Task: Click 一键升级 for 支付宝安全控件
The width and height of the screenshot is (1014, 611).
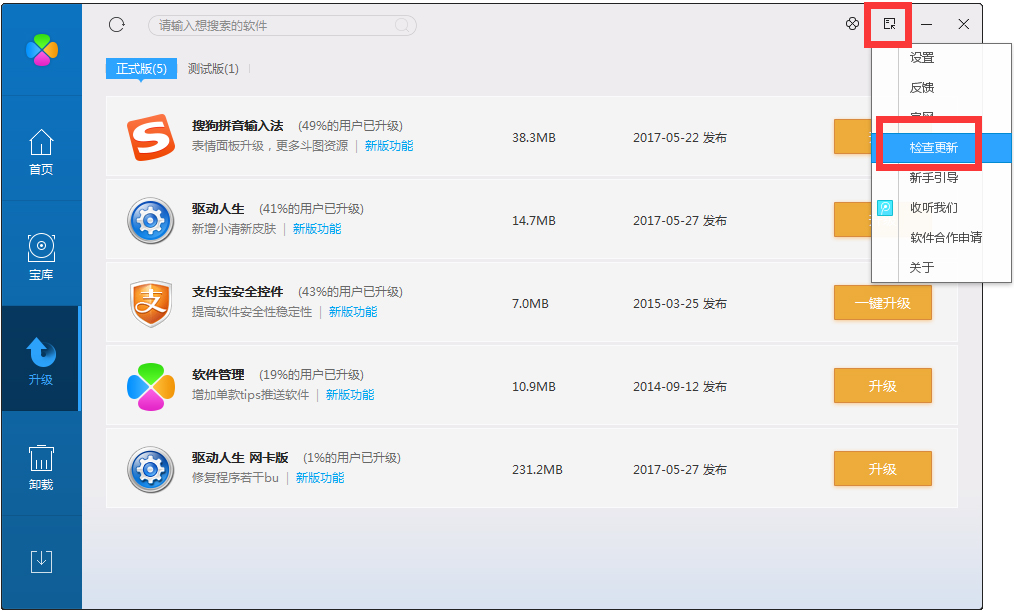Action: tap(882, 303)
